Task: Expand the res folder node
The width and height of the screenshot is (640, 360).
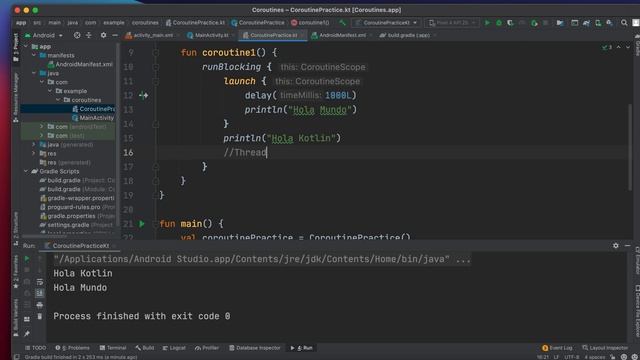Action: coord(34,153)
